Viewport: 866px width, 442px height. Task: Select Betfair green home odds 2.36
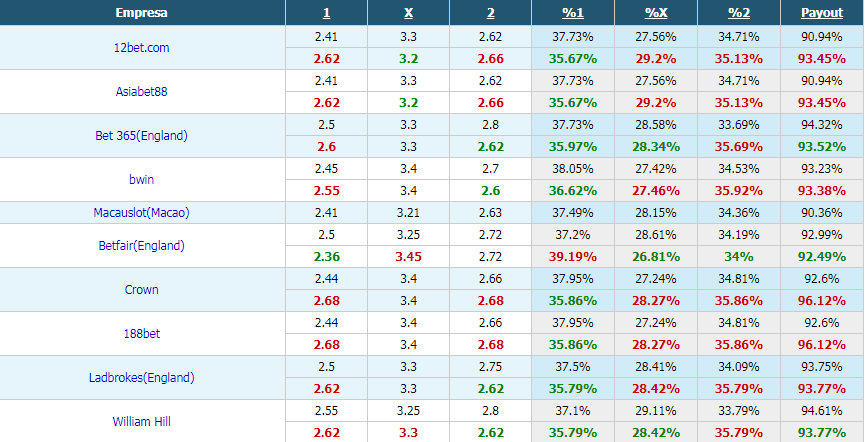[326, 257]
